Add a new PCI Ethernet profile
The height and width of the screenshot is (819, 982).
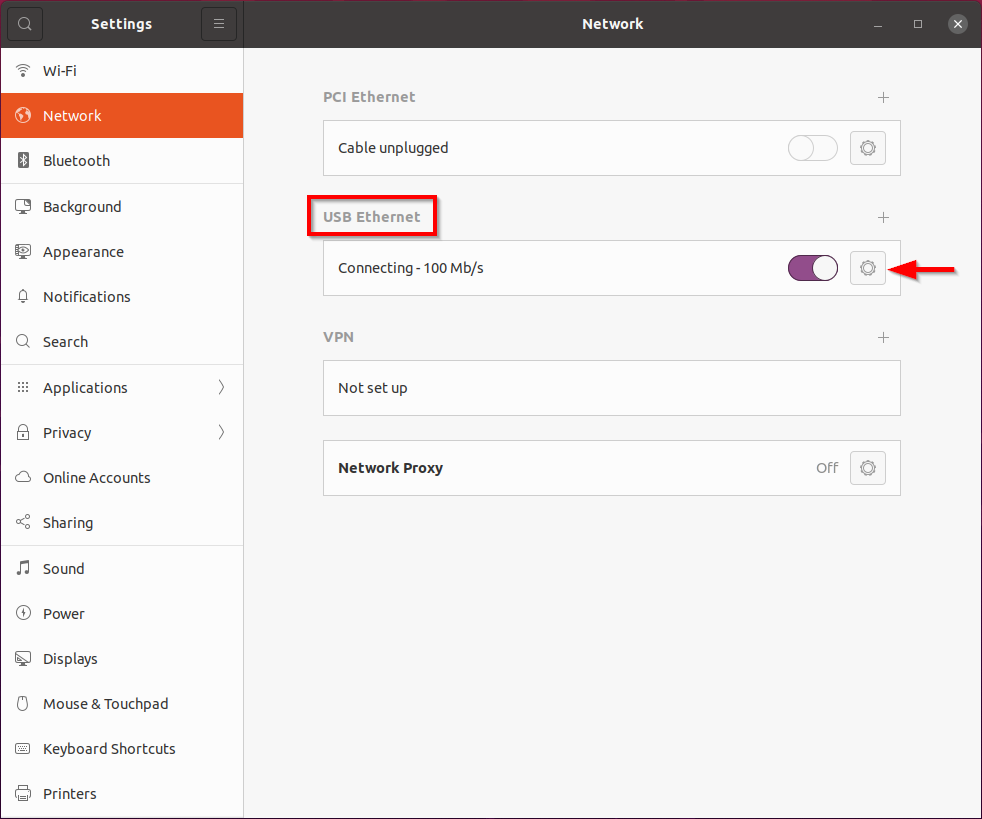click(883, 97)
